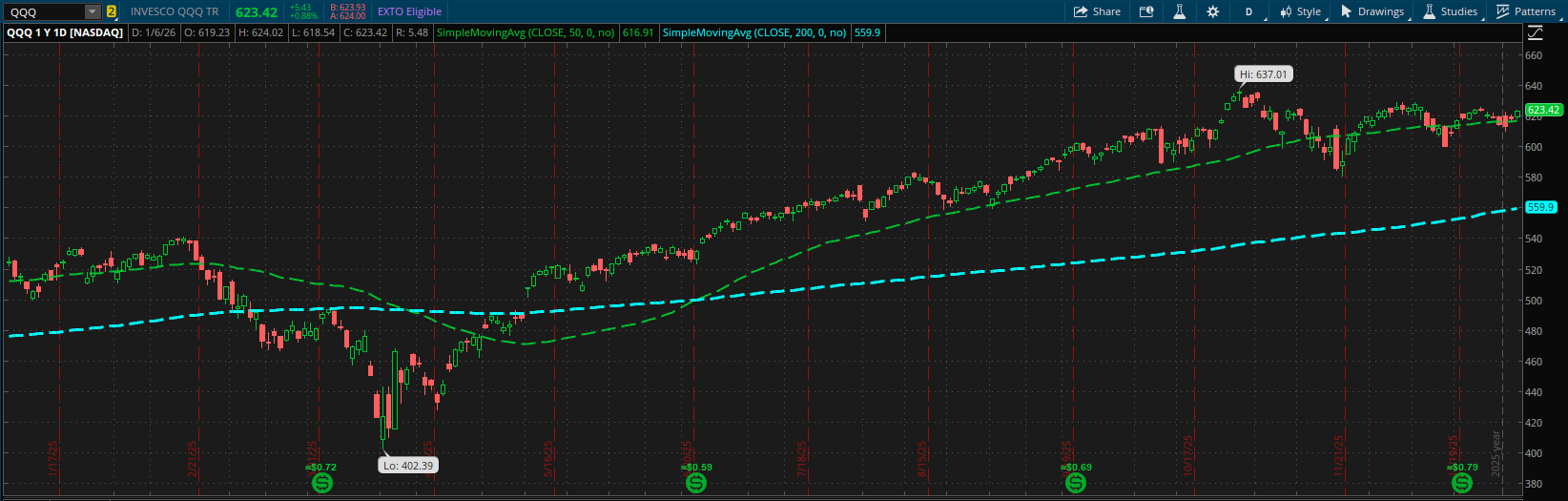Open the symbol dropdown arrow next to QQQ
The image size is (1568, 501).
click(92, 11)
